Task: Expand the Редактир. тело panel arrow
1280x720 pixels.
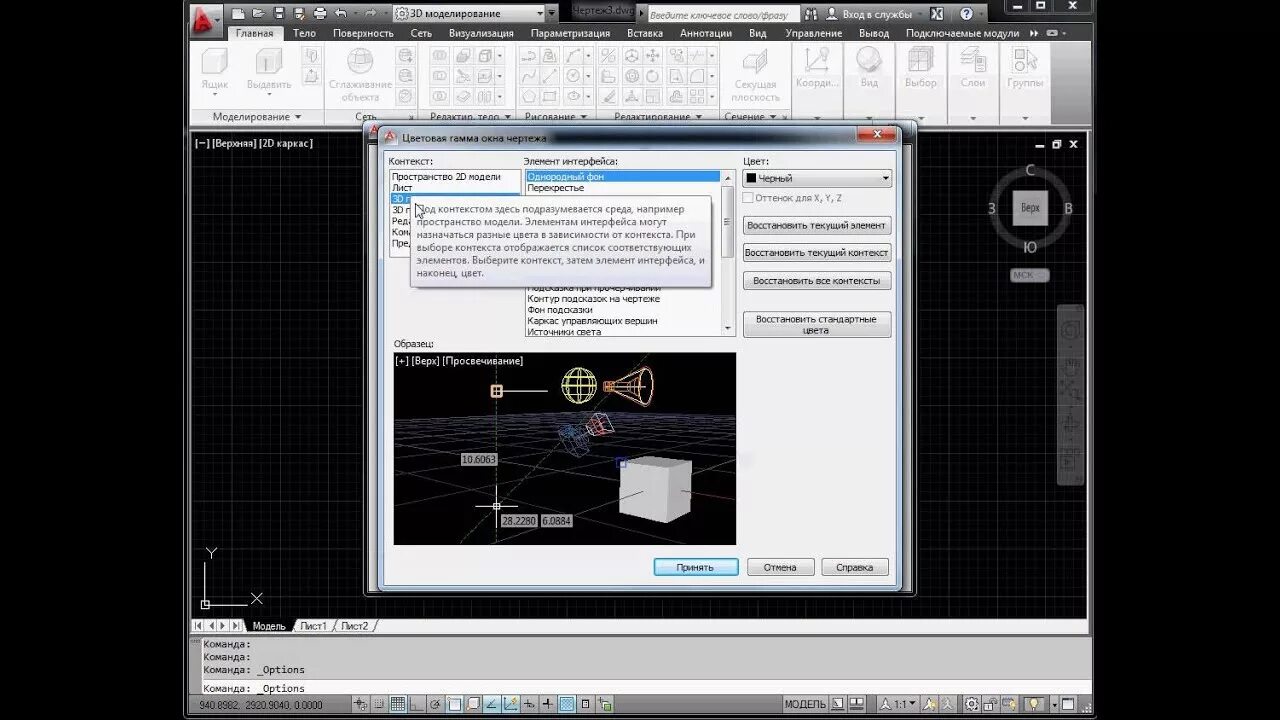Action: coord(506,117)
